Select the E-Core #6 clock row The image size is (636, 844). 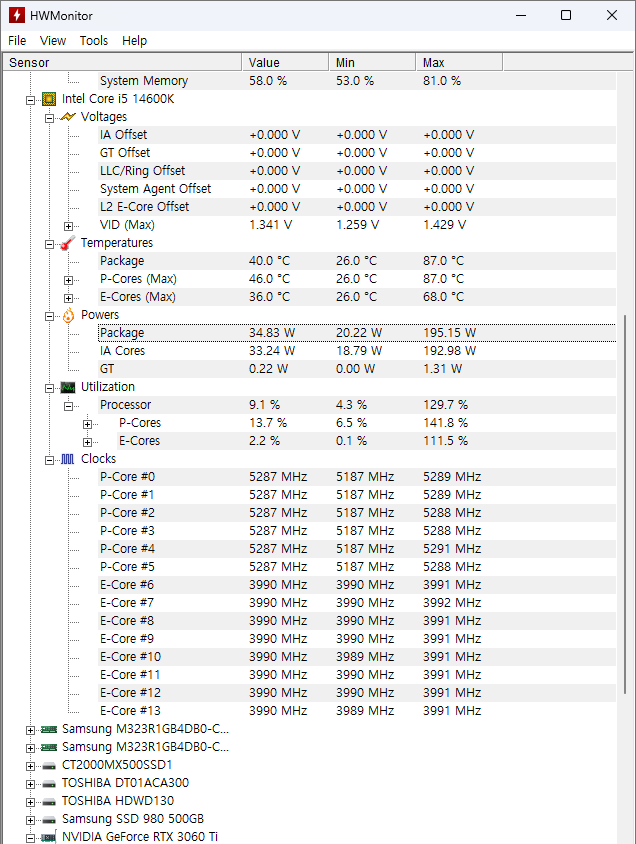357,585
